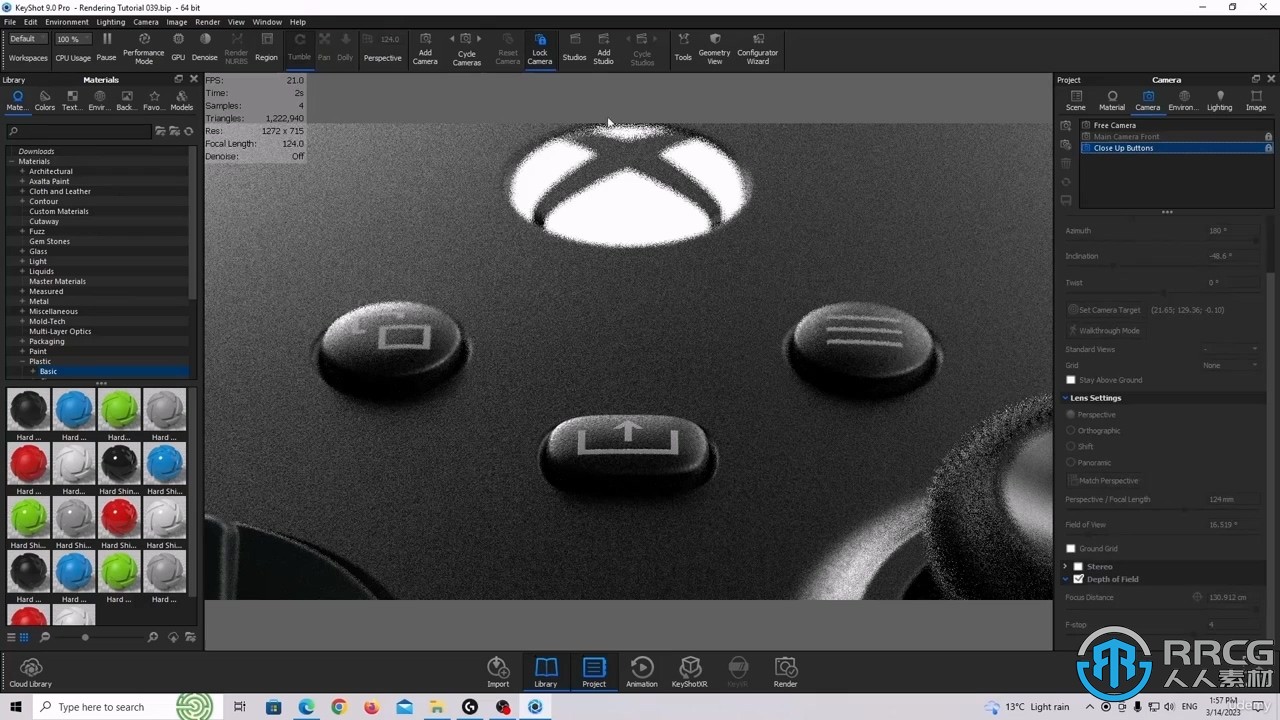Switch to the Colors library tab

point(45,101)
